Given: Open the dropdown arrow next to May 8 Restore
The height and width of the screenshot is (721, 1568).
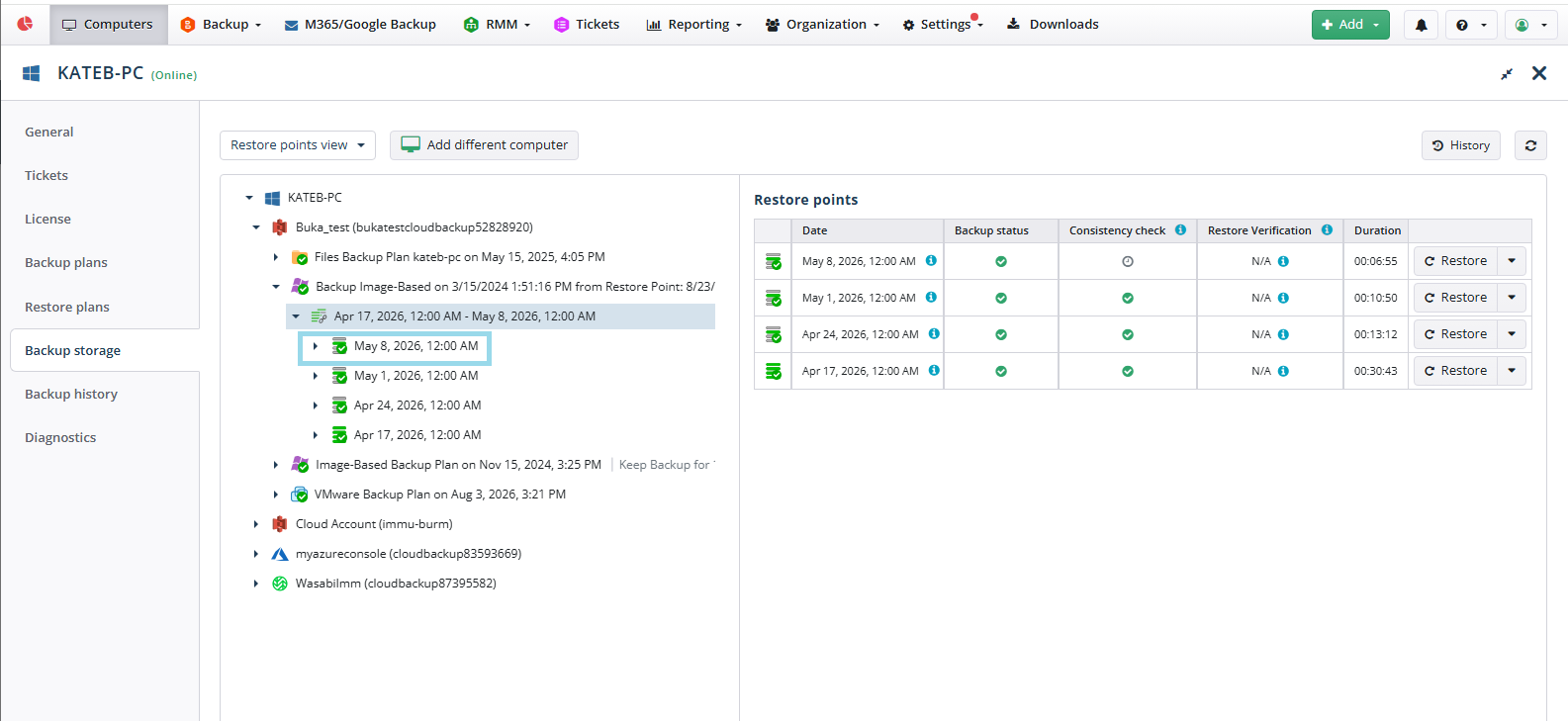Looking at the screenshot, I should (1512, 261).
